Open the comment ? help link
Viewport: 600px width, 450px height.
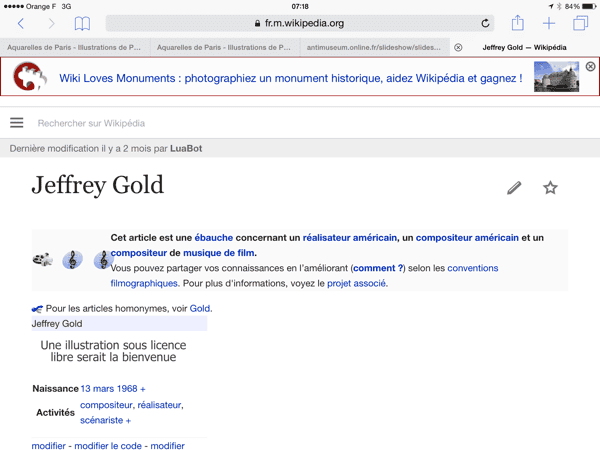(x=378, y=268)
